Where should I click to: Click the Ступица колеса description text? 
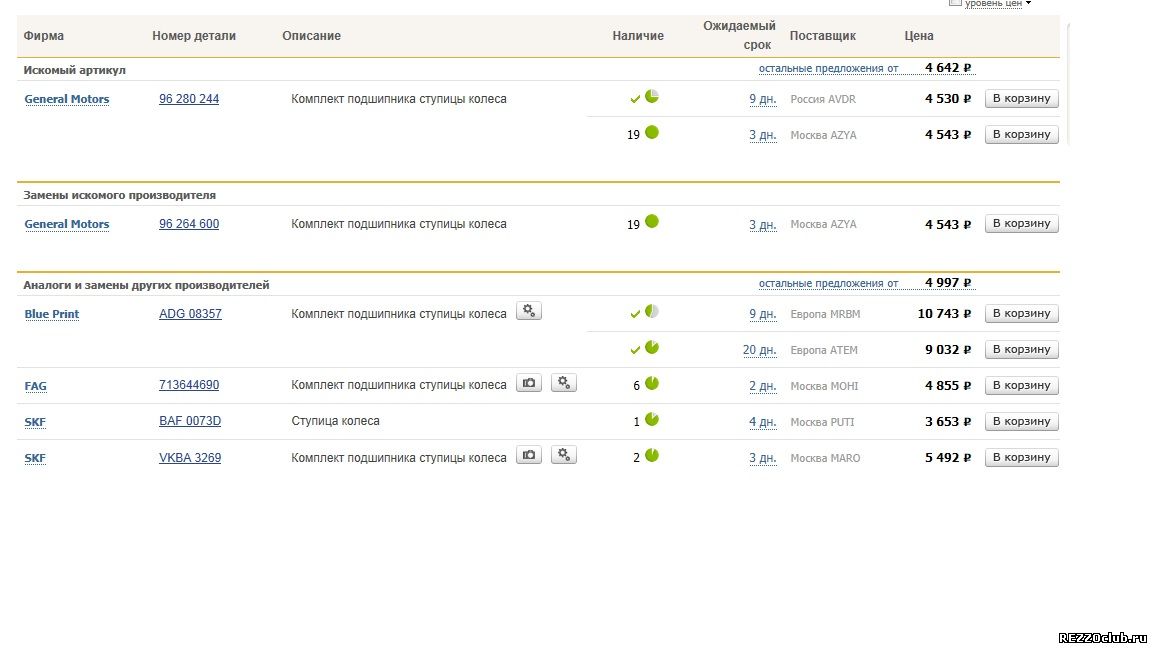335,421
